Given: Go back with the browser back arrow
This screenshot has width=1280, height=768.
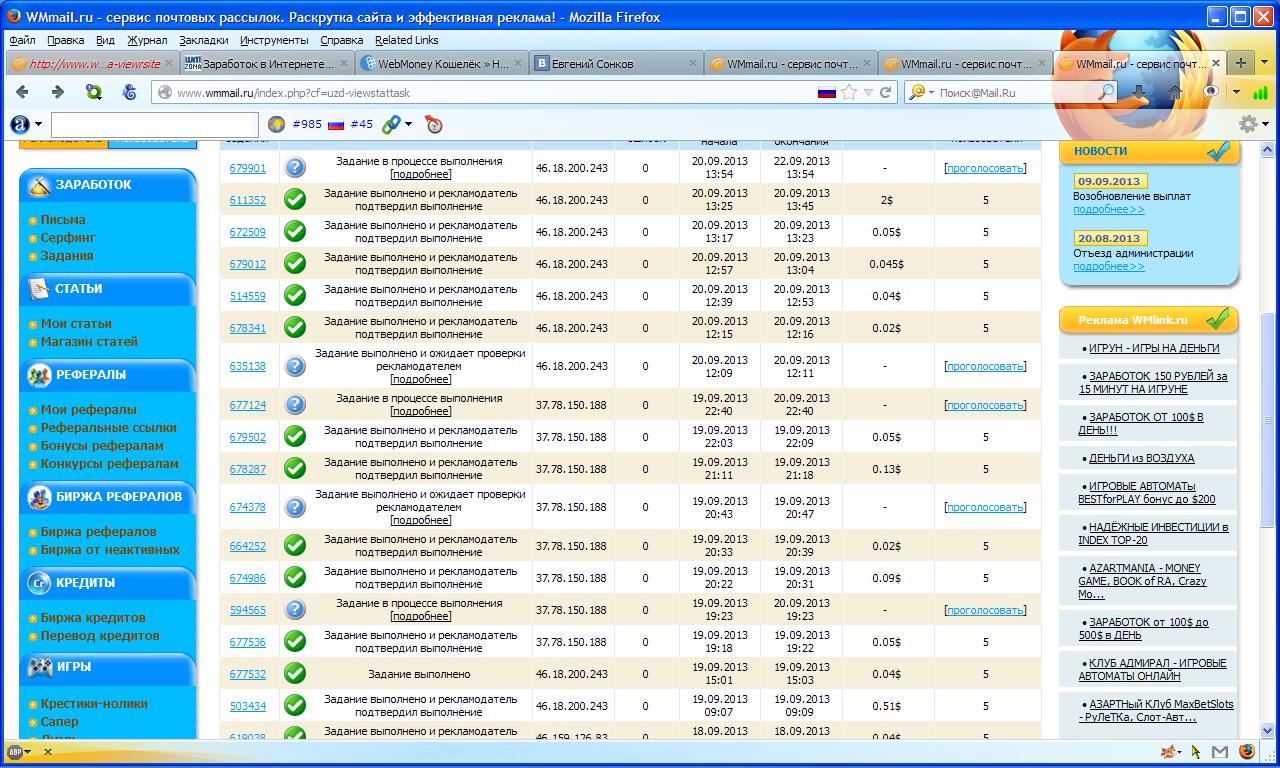Looking at the screenshot, I should 23,92.
